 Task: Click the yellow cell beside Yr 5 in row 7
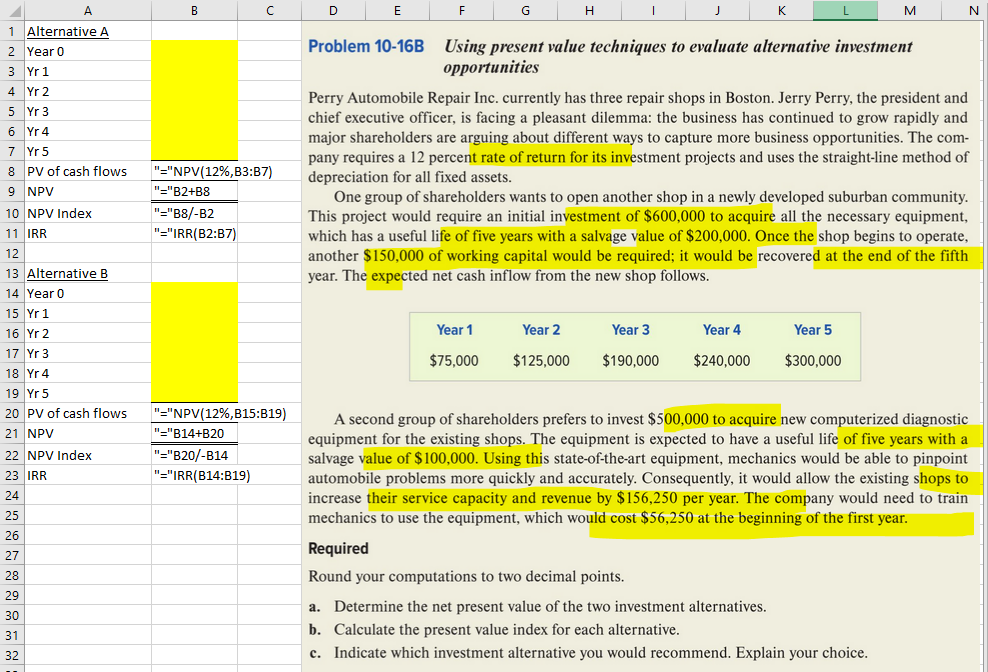pos(194,151)
